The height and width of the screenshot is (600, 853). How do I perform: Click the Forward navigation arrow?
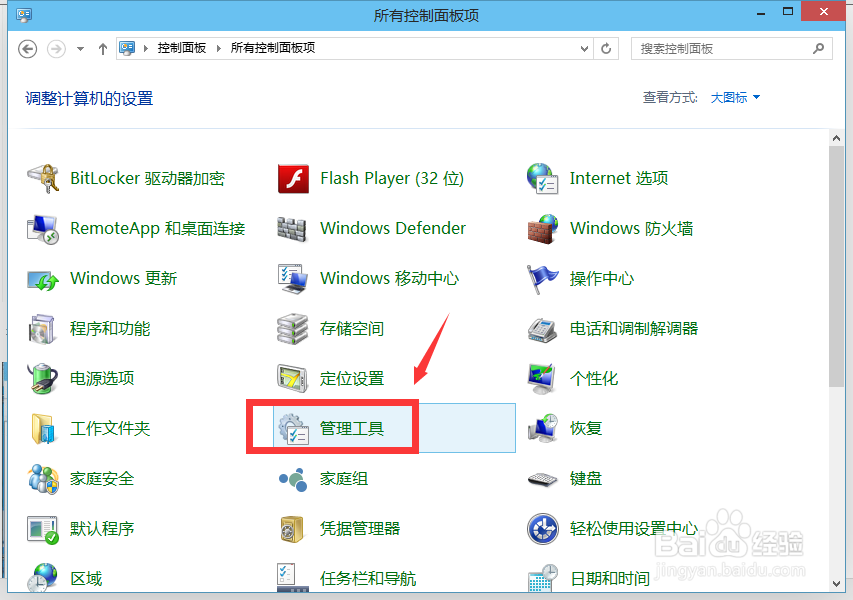coord(56,49)
